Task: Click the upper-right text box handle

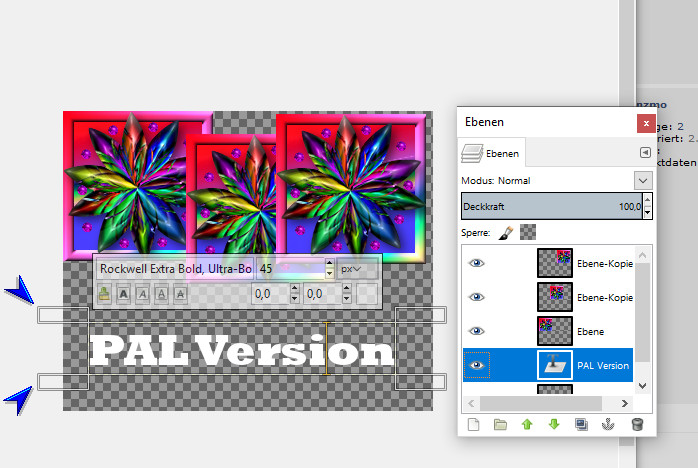Action: 421,315
